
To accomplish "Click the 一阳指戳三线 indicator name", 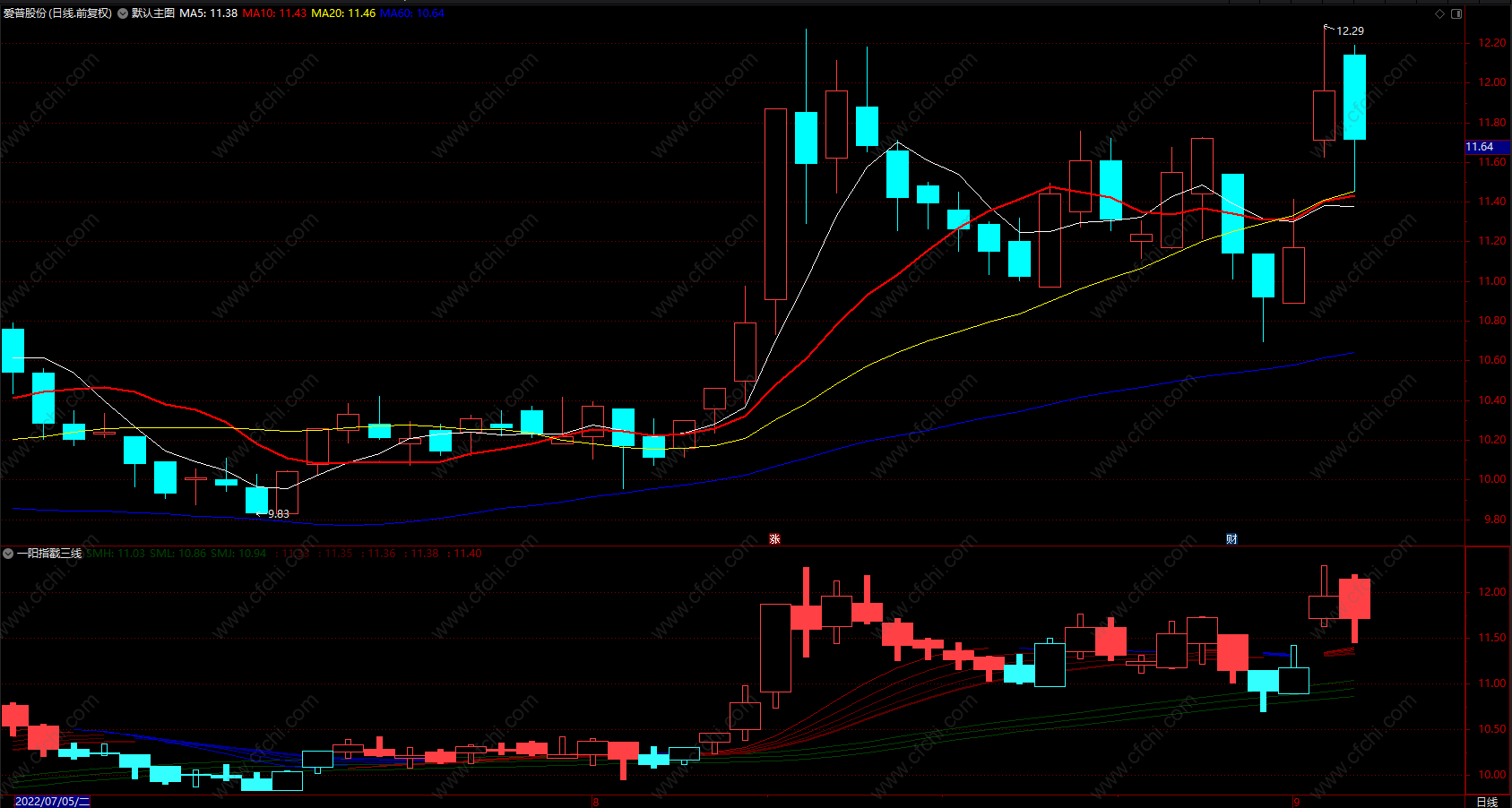I will click(x=49, y=554).
